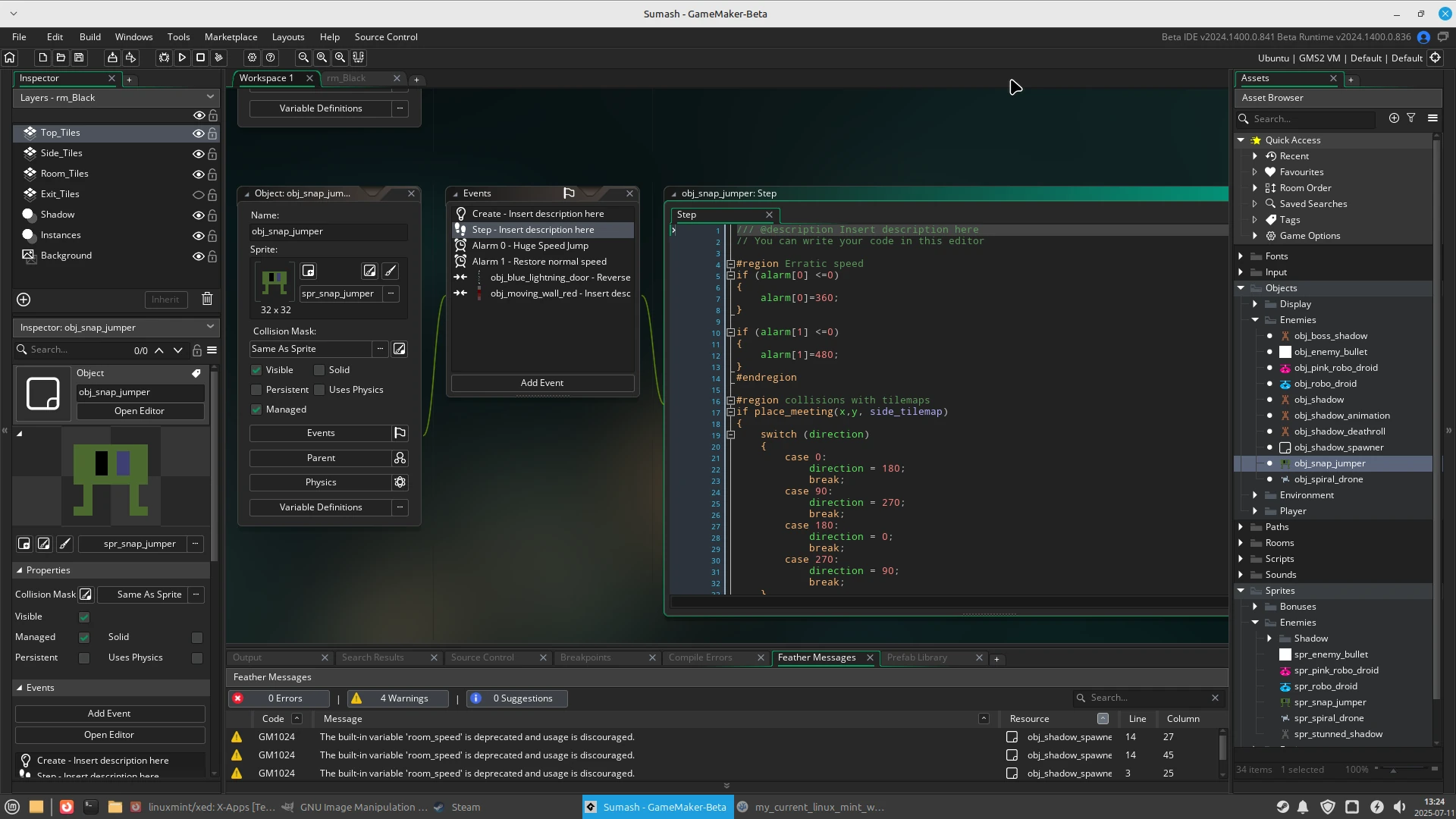Collapse the Enemies folder under Objects
This screenshot has width=1456, height=819.
1255,320
